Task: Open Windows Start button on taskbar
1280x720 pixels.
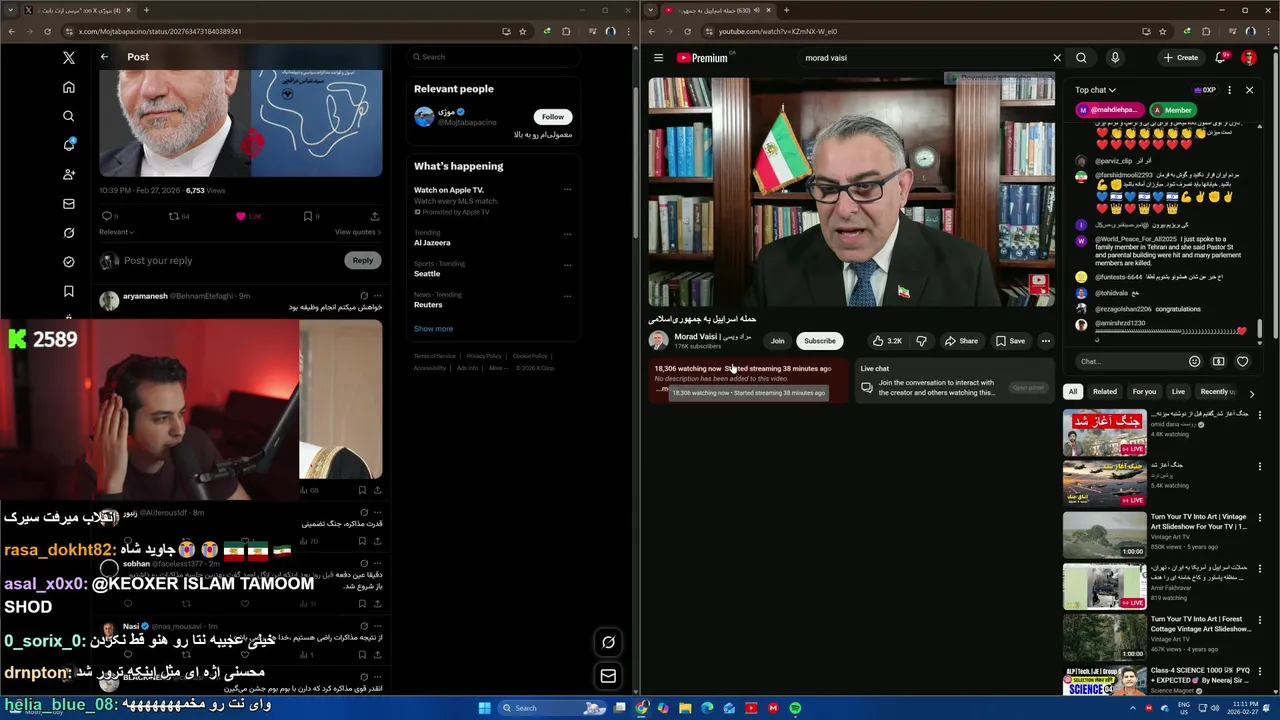Action: pos(485,708)
